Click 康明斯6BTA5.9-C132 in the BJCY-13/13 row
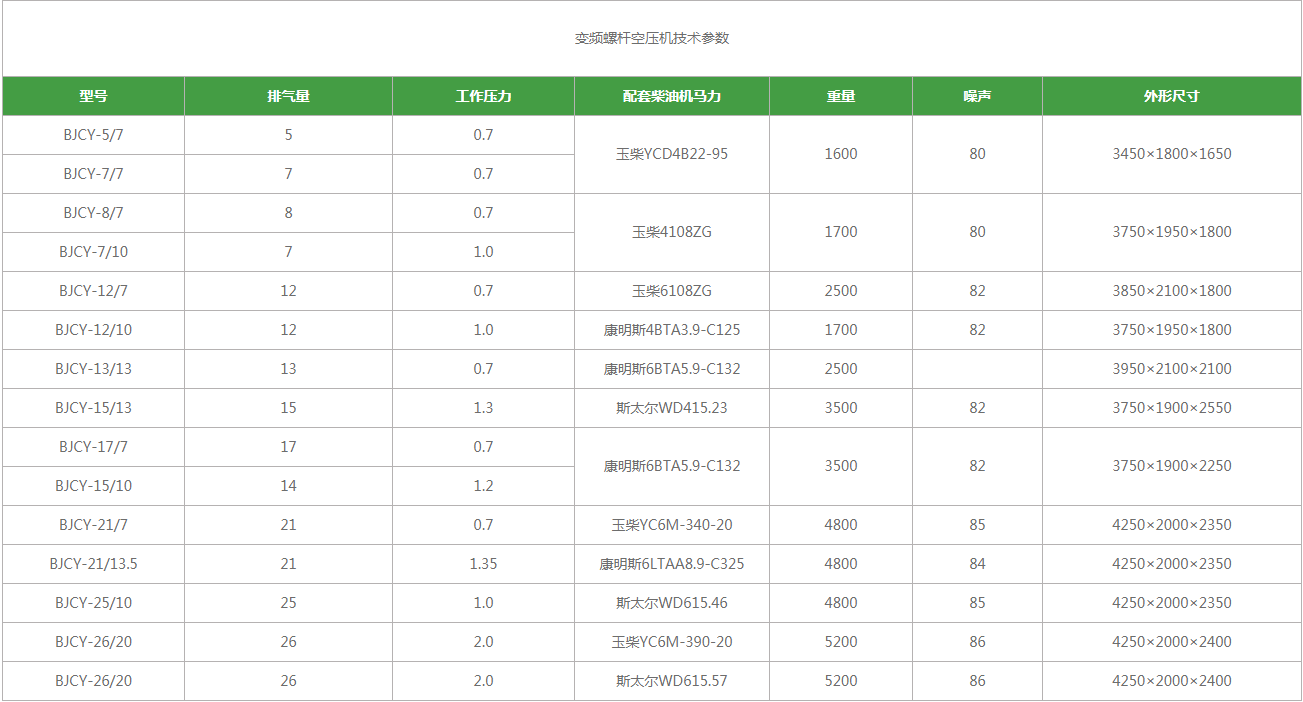The height and width of the screenshot is (702, 1303). pos(672,369)
